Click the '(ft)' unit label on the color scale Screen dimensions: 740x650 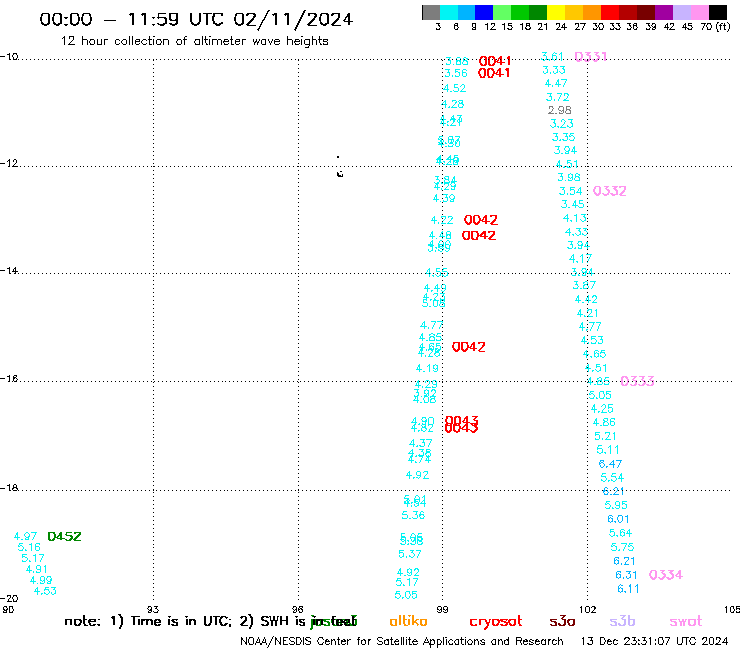[723, 27]
